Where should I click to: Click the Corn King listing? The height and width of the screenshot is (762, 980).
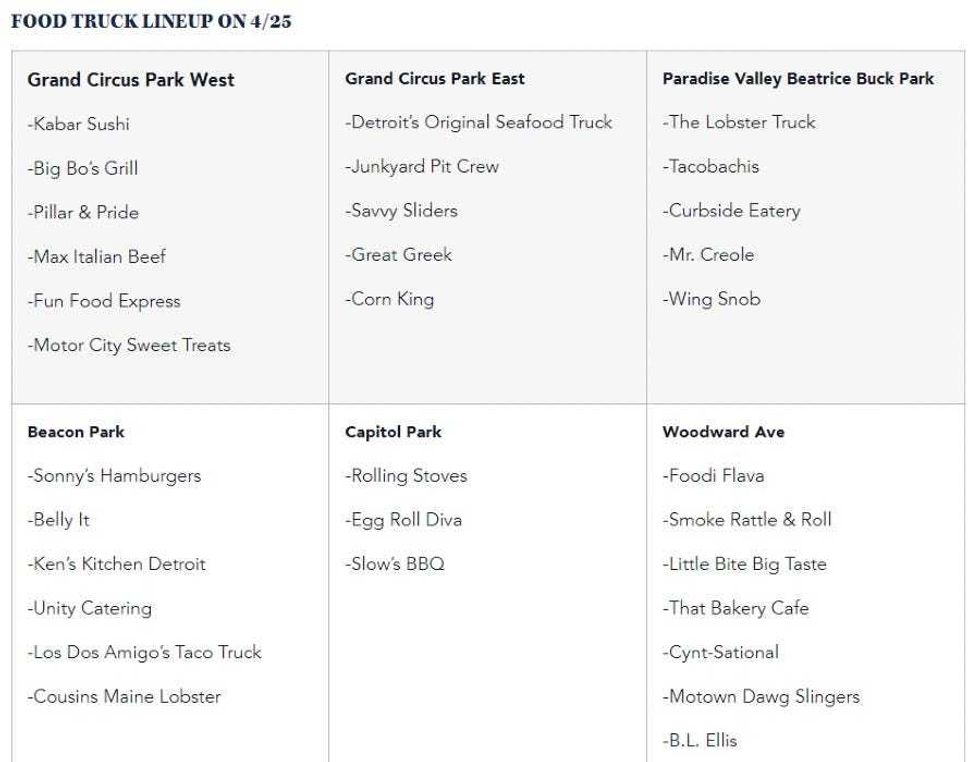click(x=389, y=299)
